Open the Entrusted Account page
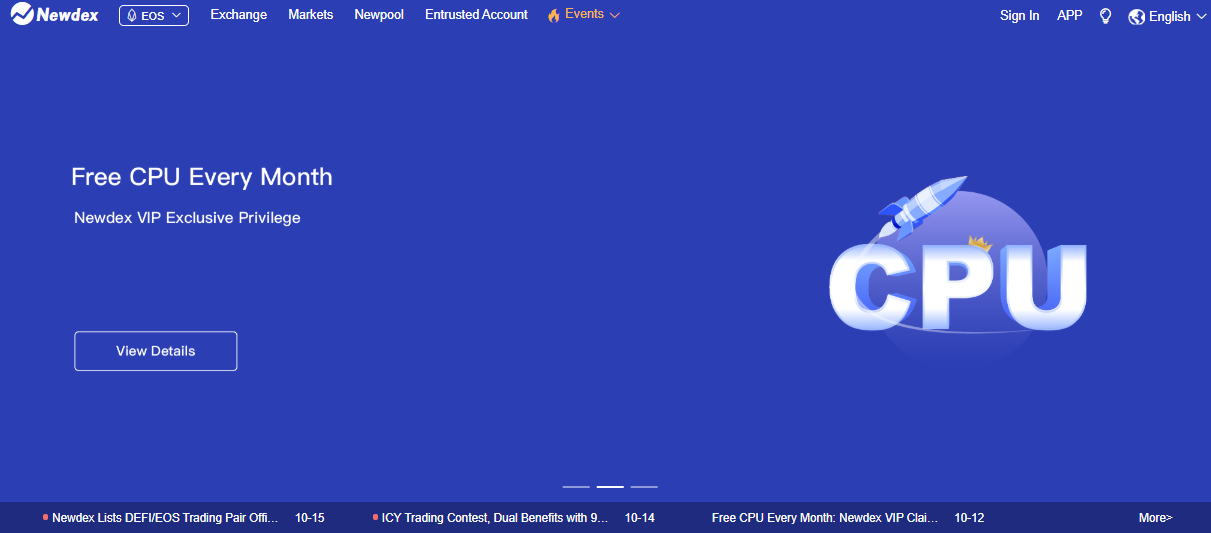Screen dimensions: 1211x533 coord(476,15)
